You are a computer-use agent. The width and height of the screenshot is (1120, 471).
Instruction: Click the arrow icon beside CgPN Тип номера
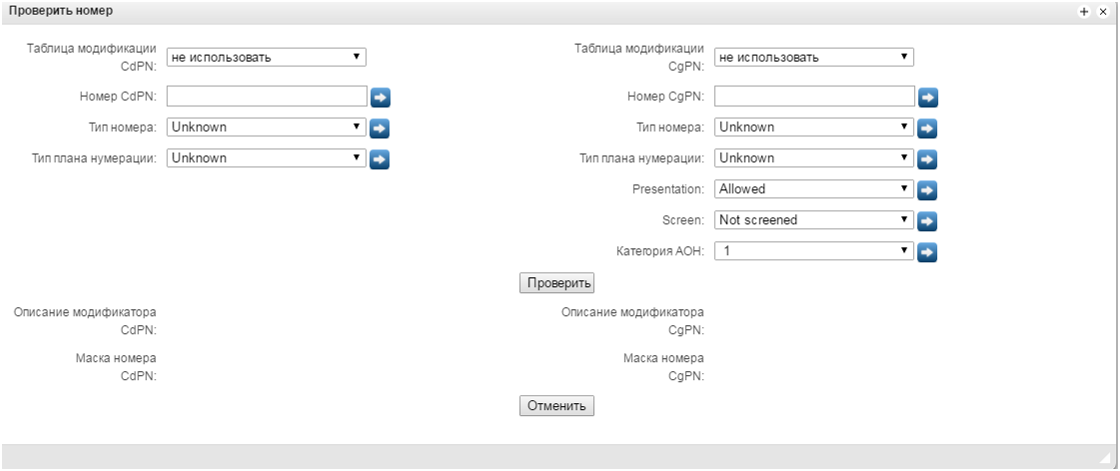928,128
